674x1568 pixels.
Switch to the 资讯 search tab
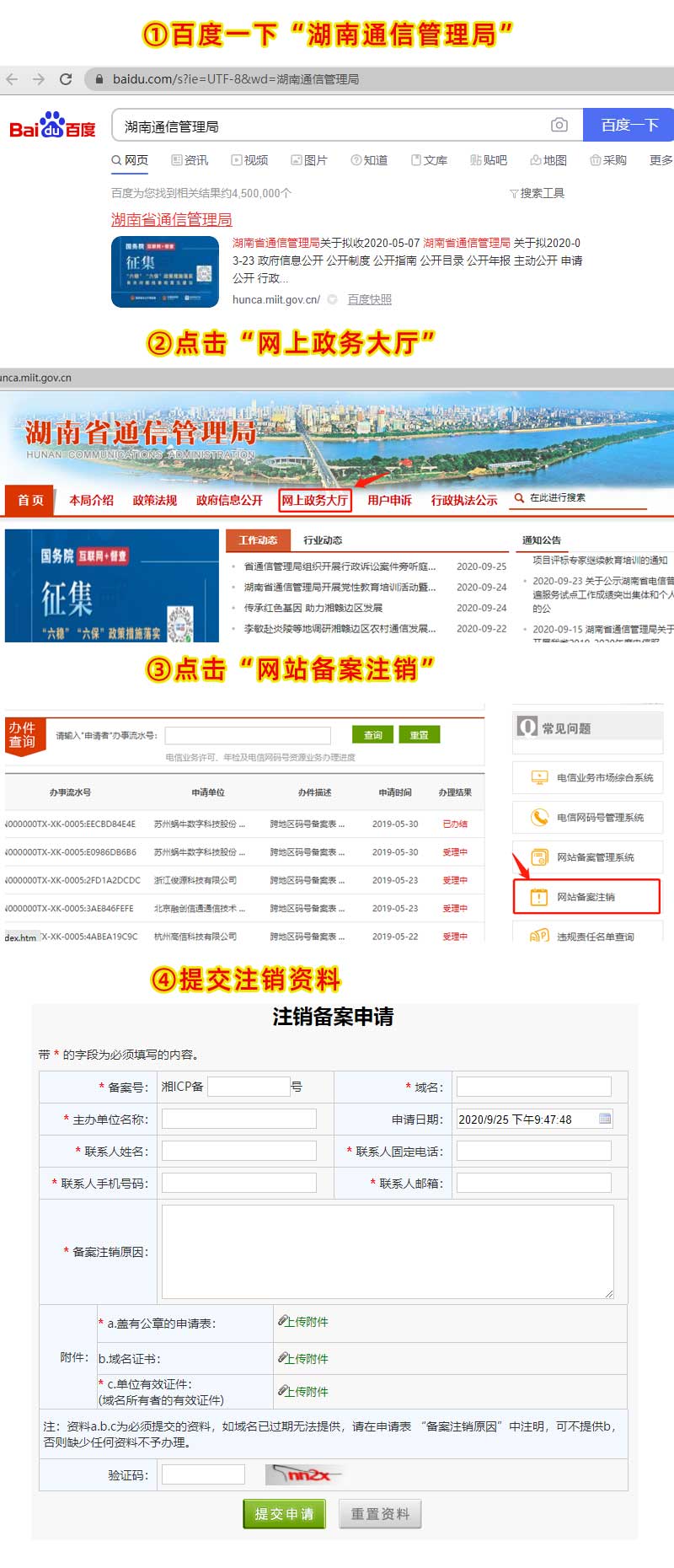point(190,160)
